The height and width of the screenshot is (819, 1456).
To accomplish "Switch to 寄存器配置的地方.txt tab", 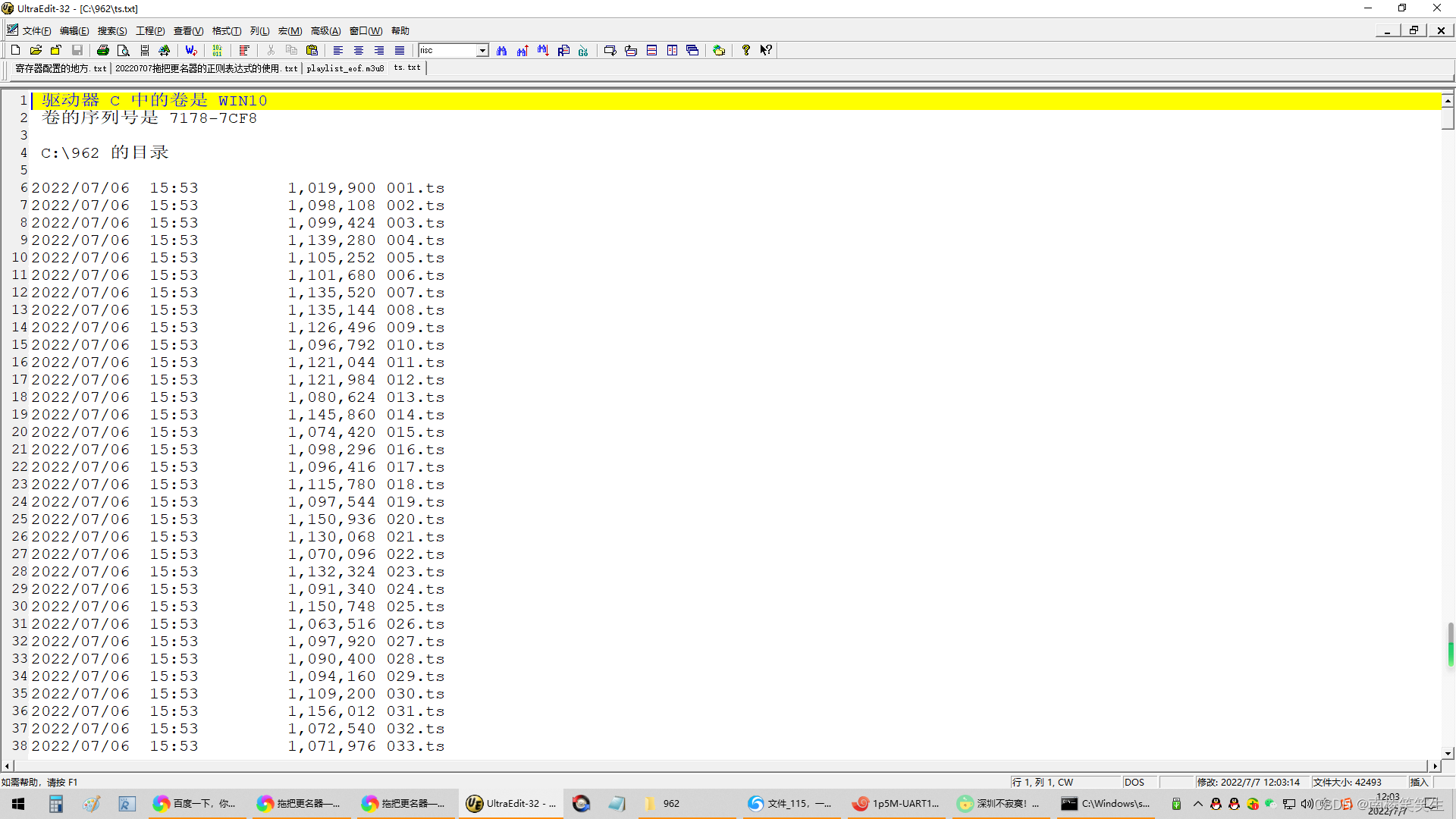I will pos(61,68).
